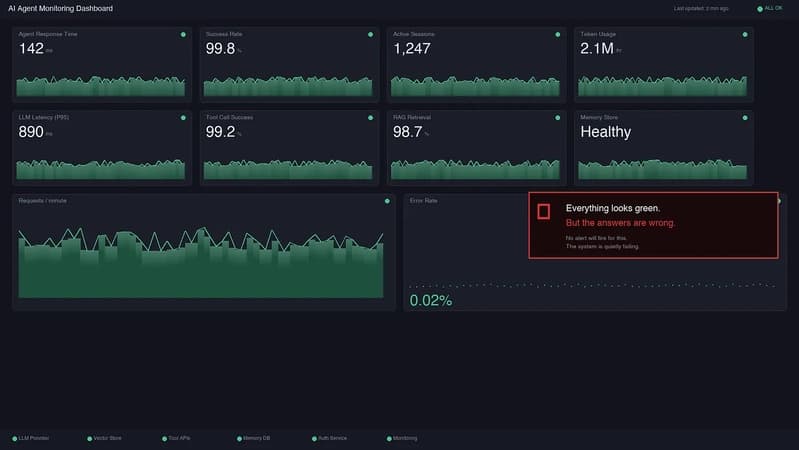
Task: Click the Tool APIs green status dot
Action: click(x=164, y=438)
